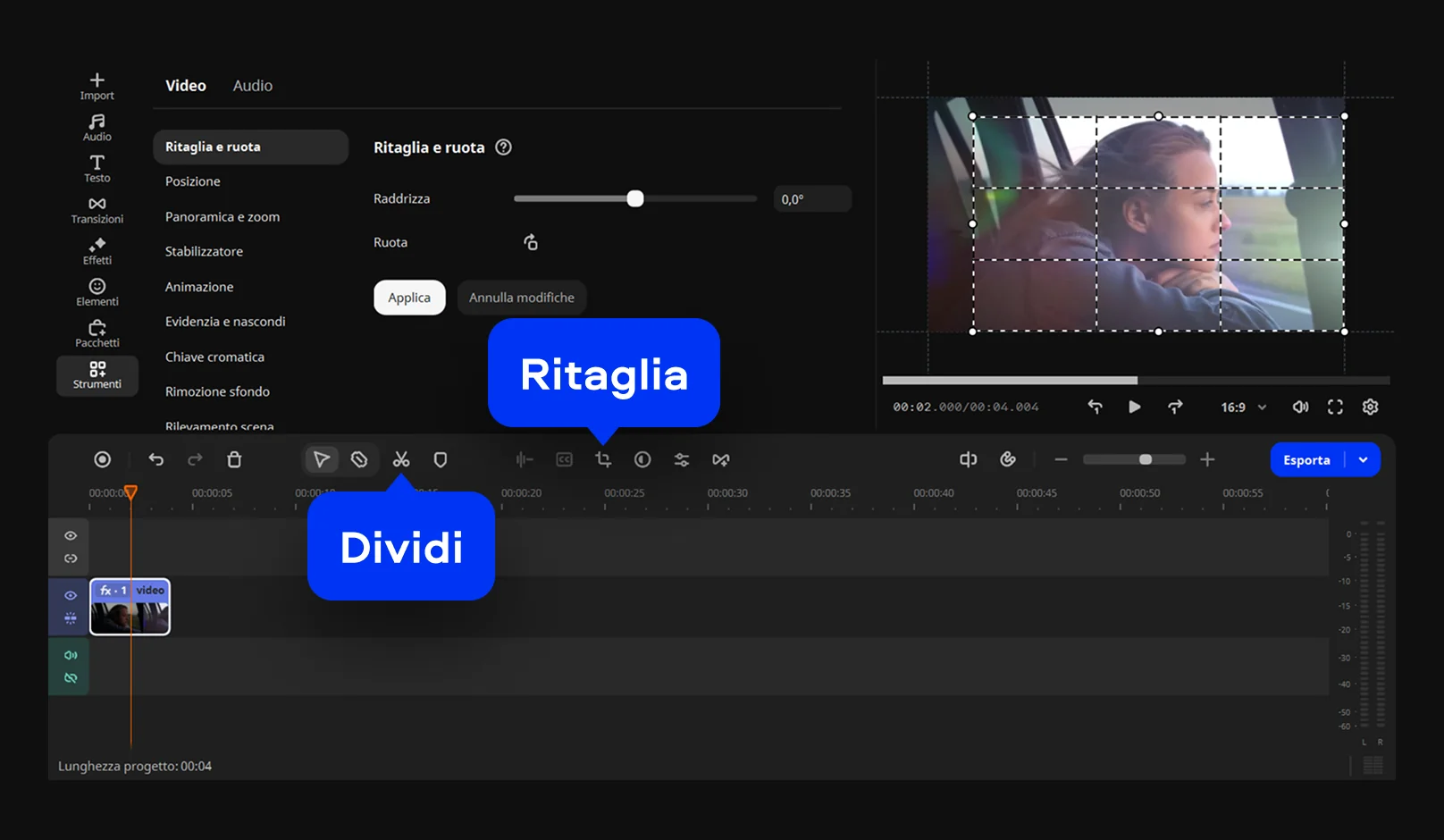1444x840 pixels.
Task: Expand the Esporta dropdown arrow
Action: 1363,460
